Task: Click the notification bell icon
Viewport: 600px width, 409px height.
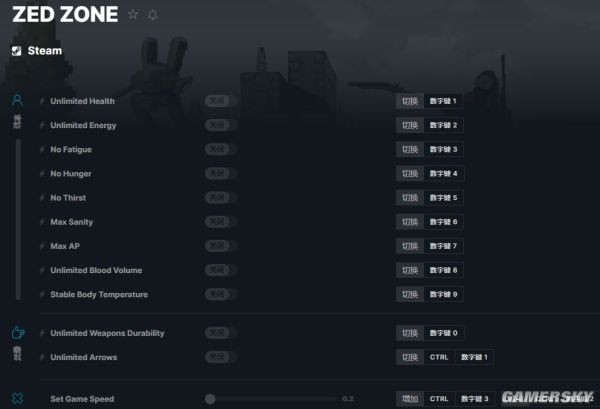Action: pos(153,15)
